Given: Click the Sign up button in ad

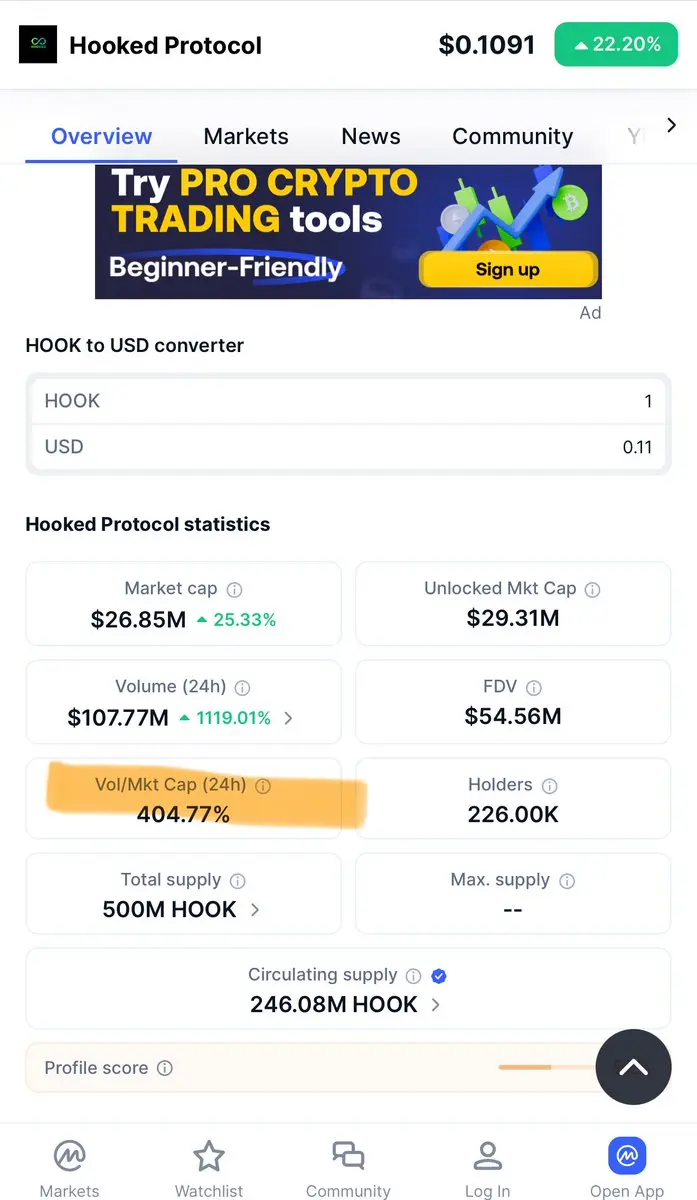Looking at the screenshot, I should click(508, 269).
